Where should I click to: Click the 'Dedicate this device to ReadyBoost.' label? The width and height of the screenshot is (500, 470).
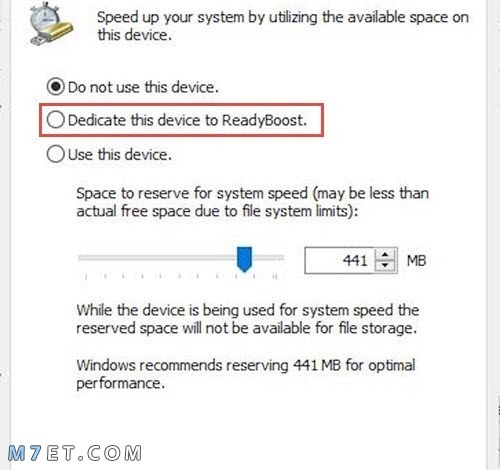(187, 120)
